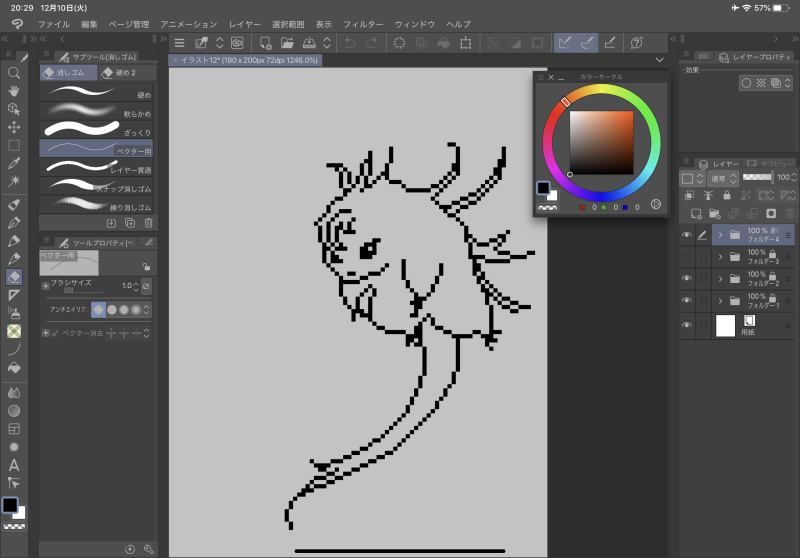This screenshot has width=800, height=558.
Task: Expand フォルダー4 folder chevron
Action: 720,235
